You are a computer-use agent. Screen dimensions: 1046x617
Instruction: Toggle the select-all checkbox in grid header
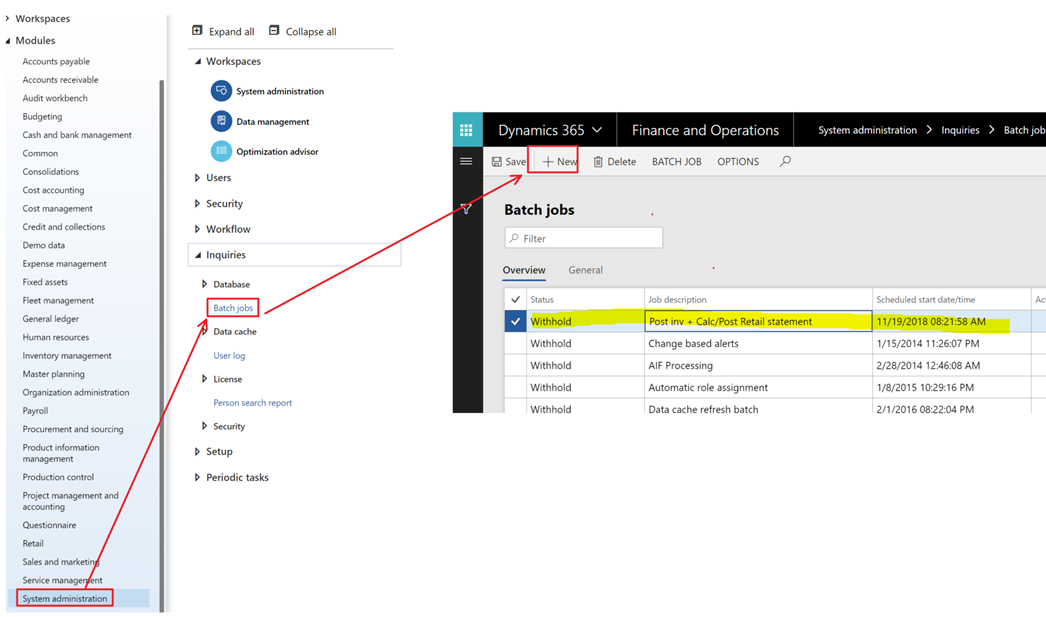click(x=515, y=299)
